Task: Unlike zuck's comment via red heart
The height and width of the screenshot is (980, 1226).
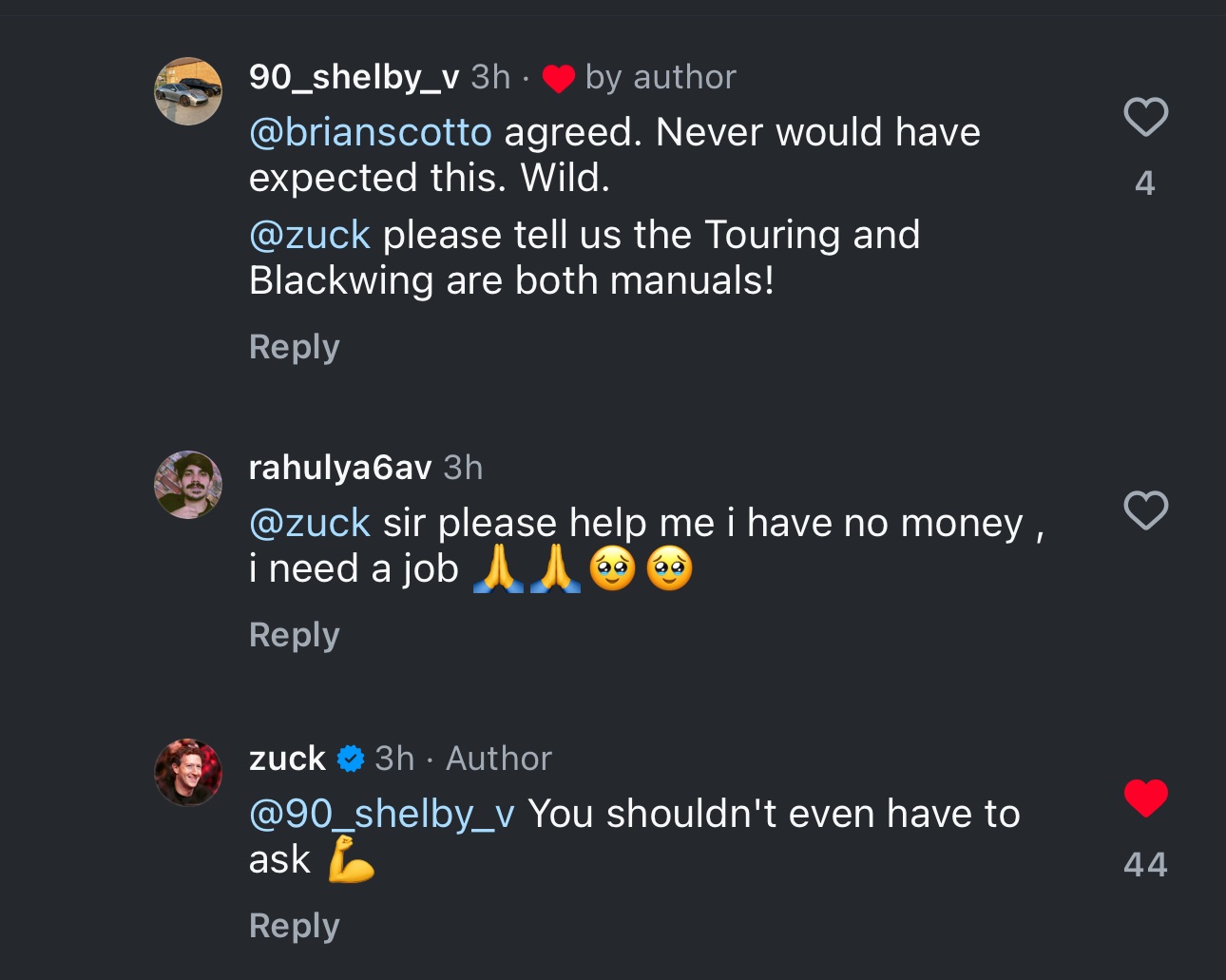Action: click(x=1145, y=797)
